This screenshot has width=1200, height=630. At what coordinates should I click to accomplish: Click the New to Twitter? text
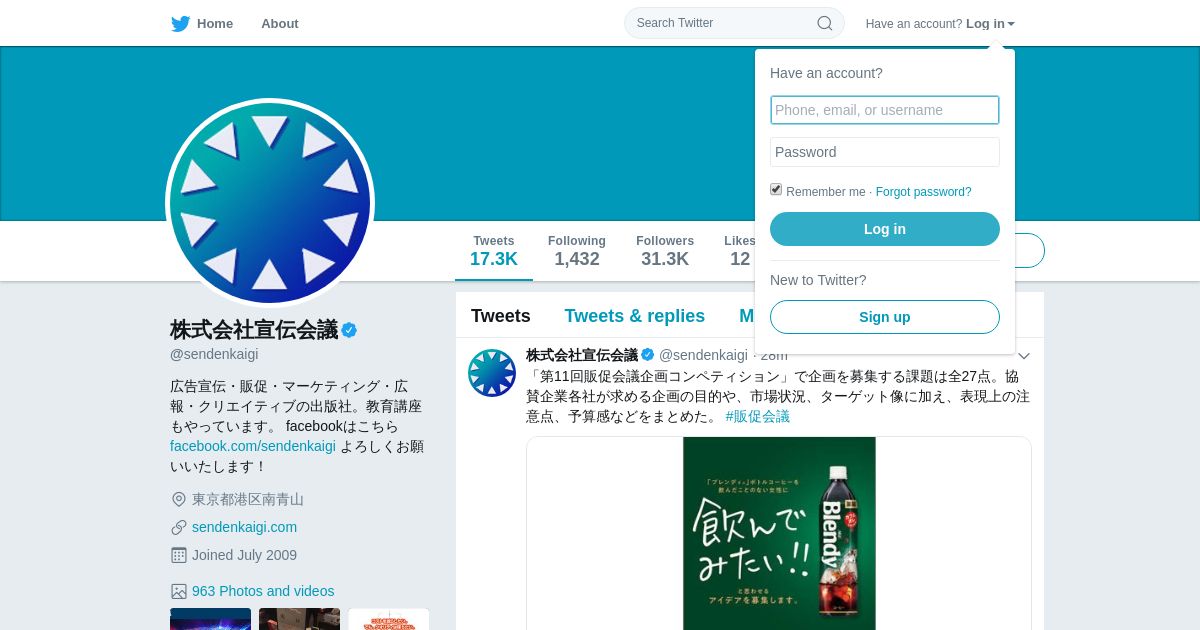click(x=818, y=280)
